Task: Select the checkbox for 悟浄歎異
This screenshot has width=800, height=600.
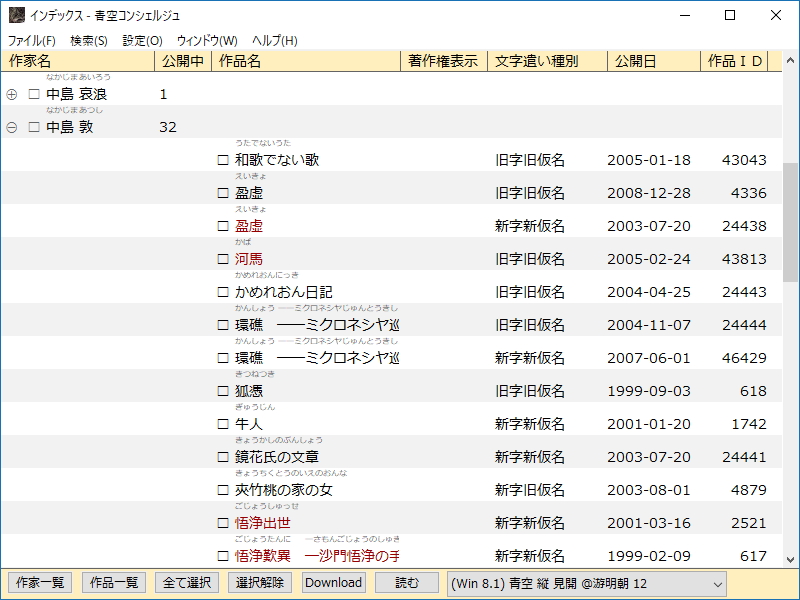Action: click(223, 556)
